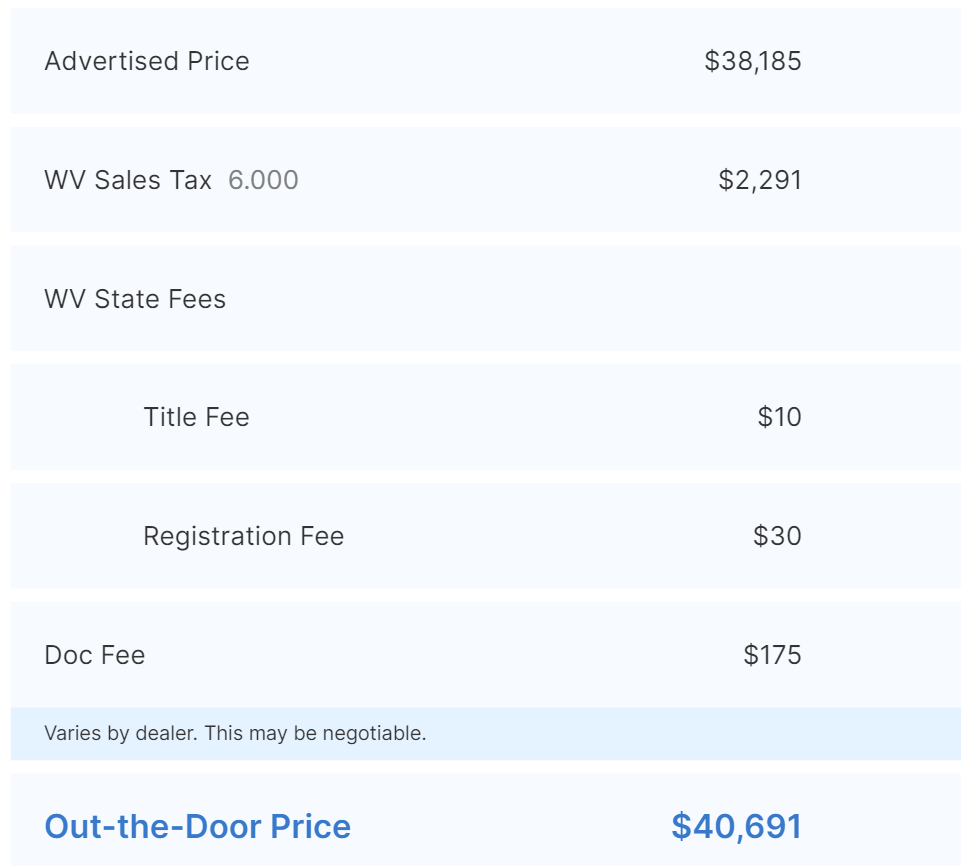Screen dimensions: 970x866
Task: Click the WV Sales Tax label
Action: pyautogui.click(x=128, y=180)
